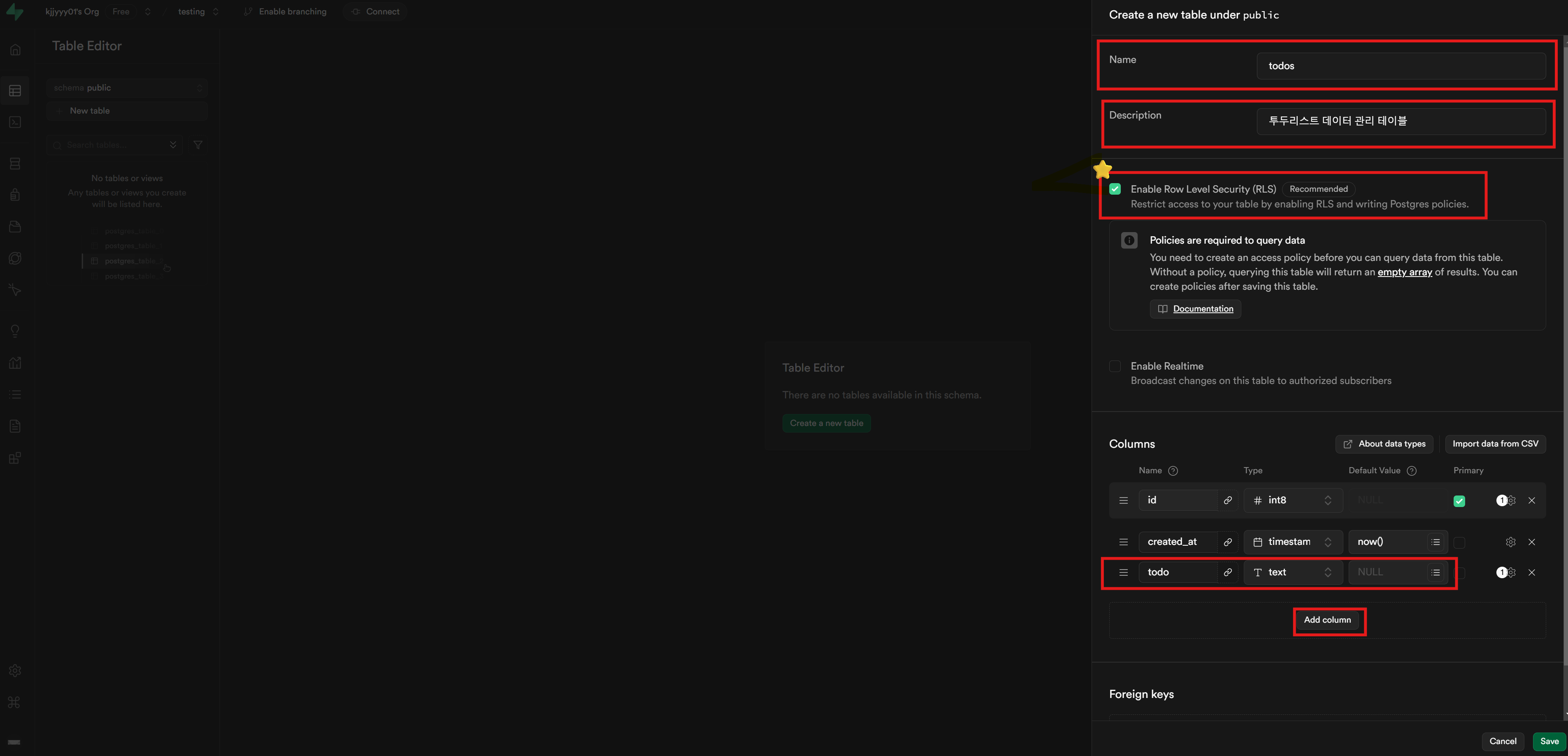Image resolution: width=1568 pixels, height=756 pixels.
Task: Open int8 type dropdown for id column
Action: tap(1292, 500)
